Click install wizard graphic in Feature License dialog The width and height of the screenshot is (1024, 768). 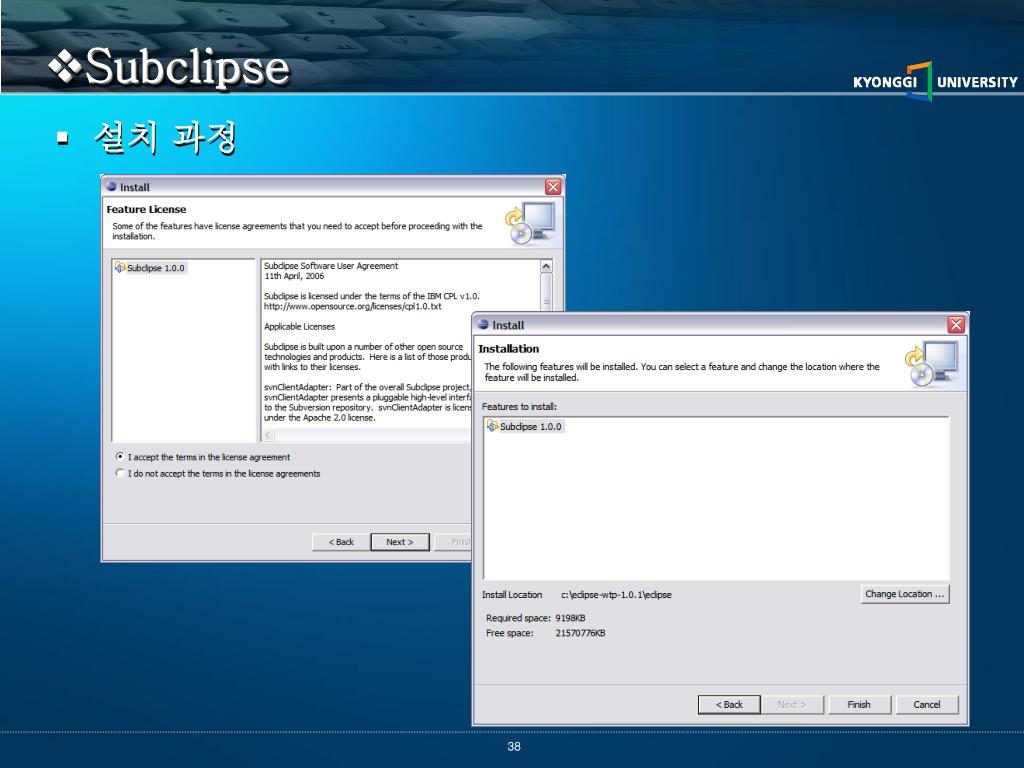tap(530, 223)
